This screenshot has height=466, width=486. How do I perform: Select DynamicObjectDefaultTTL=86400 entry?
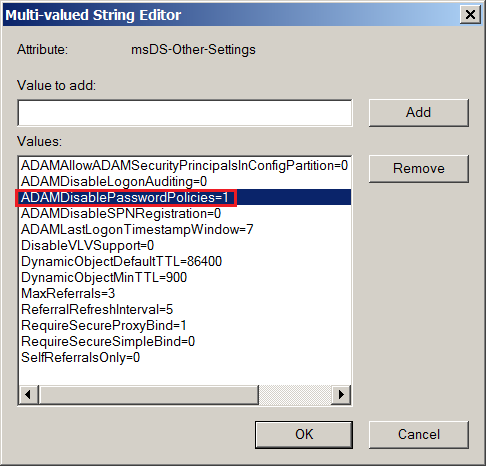[x=185, y=261]
